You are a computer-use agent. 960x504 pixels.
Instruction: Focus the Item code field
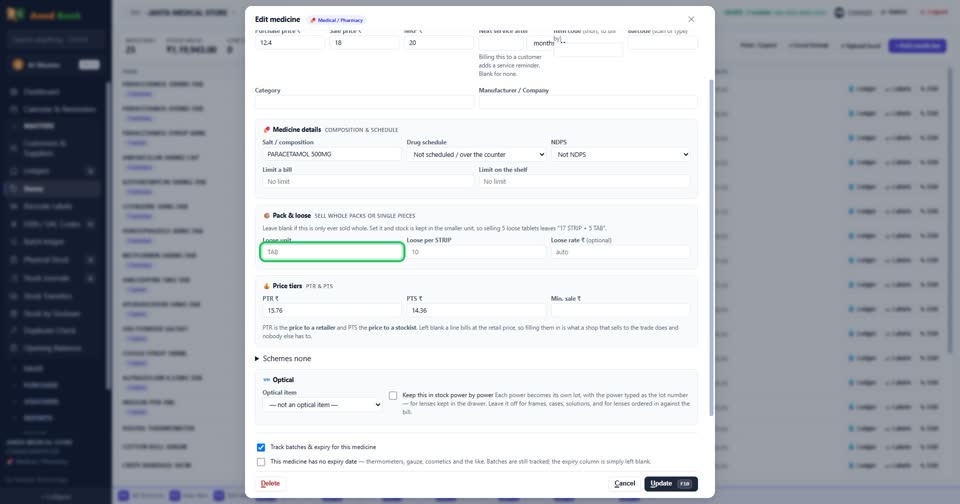[x=588, y=50]
